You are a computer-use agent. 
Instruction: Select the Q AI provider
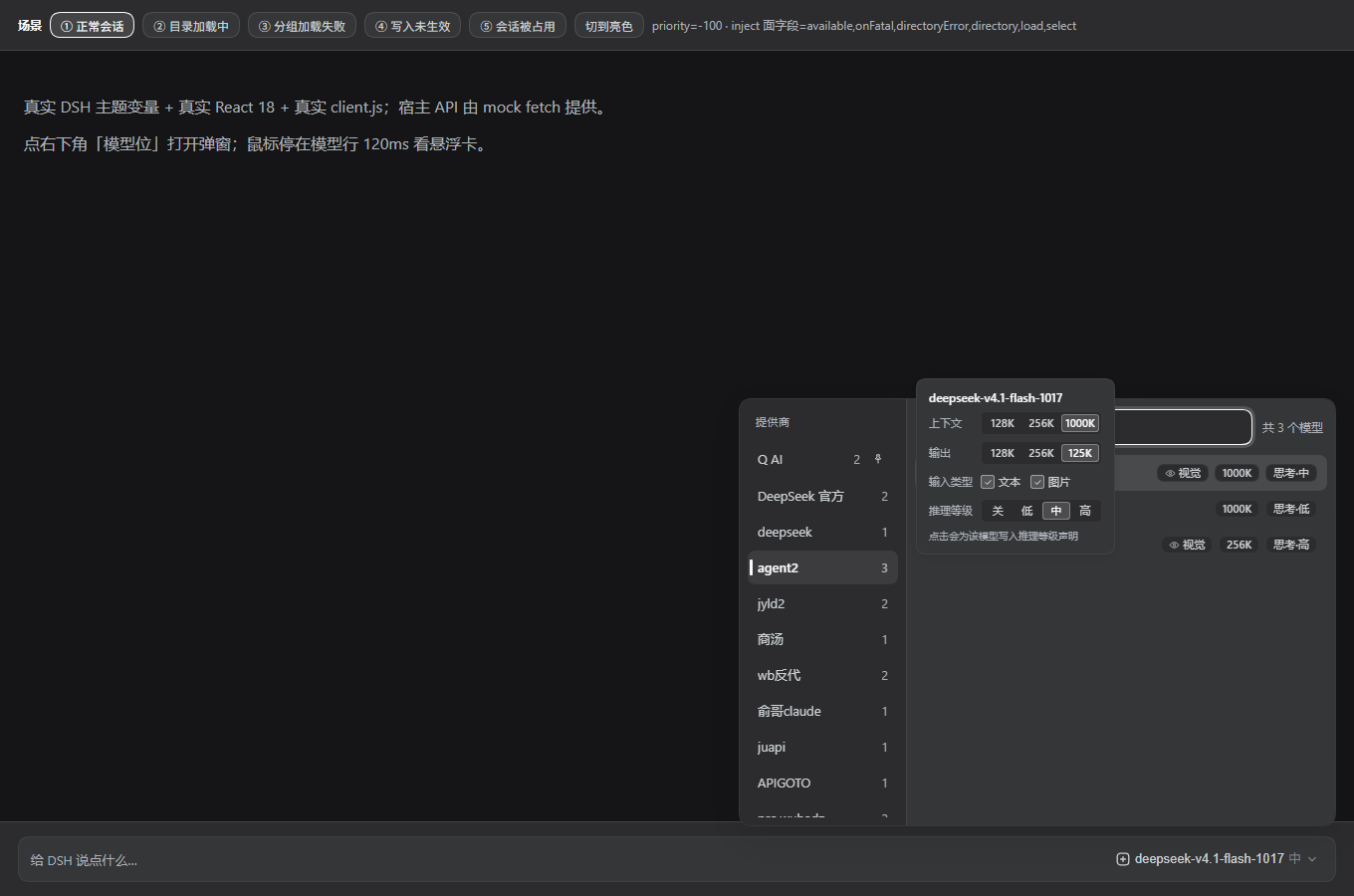click(822, 460)
